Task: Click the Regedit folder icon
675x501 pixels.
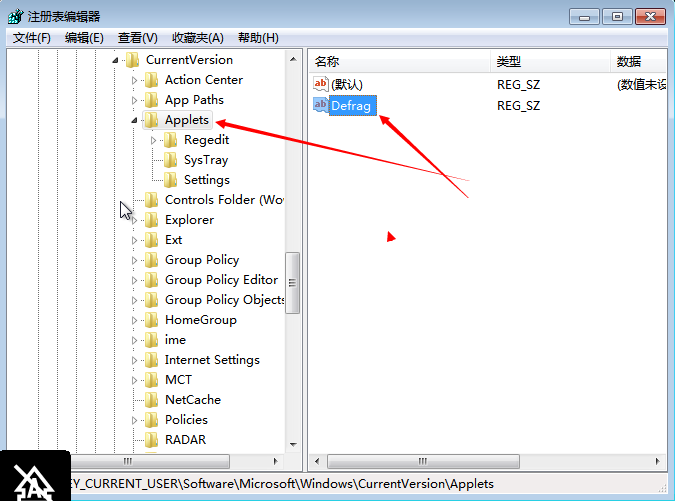Action: point(170,140)
